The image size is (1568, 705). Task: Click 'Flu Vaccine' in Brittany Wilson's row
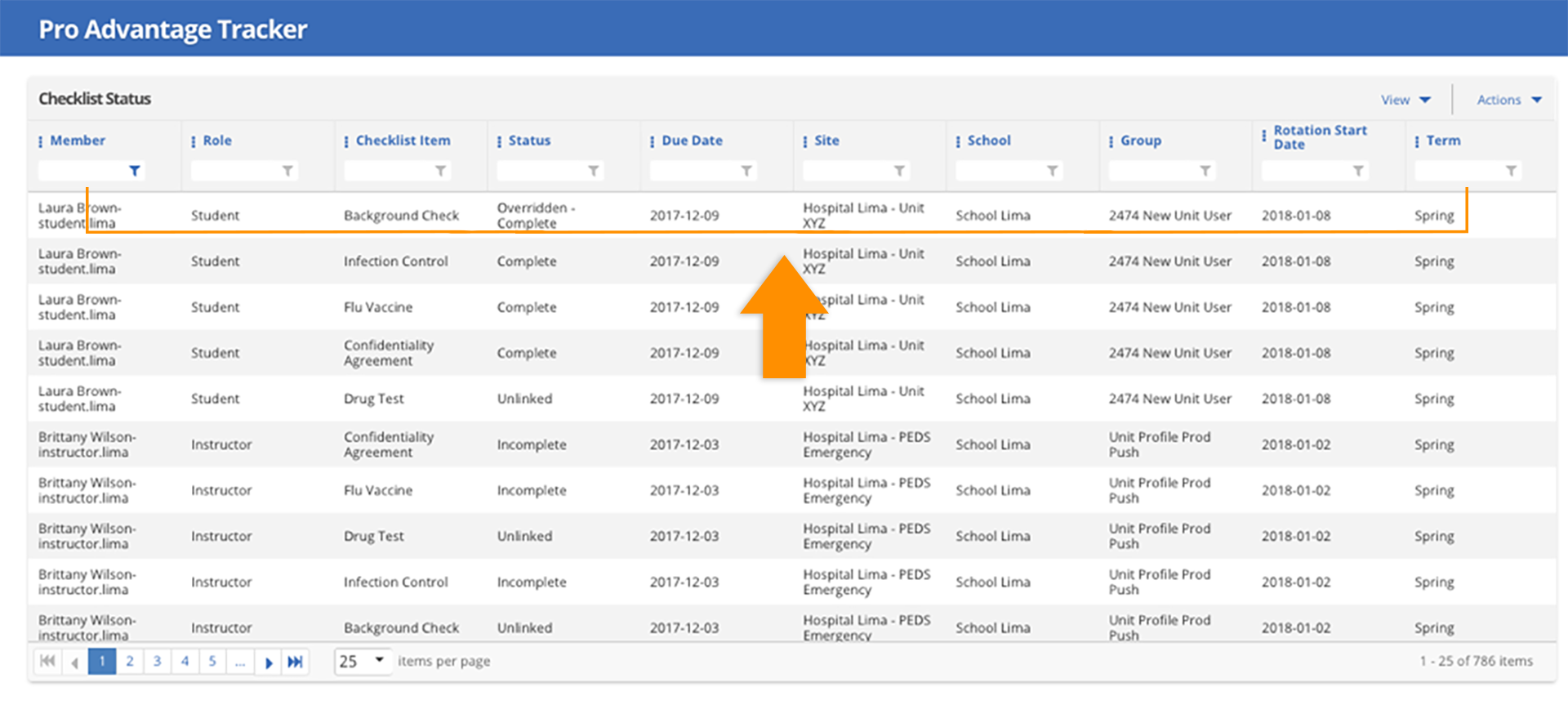(x=377, y=490)
